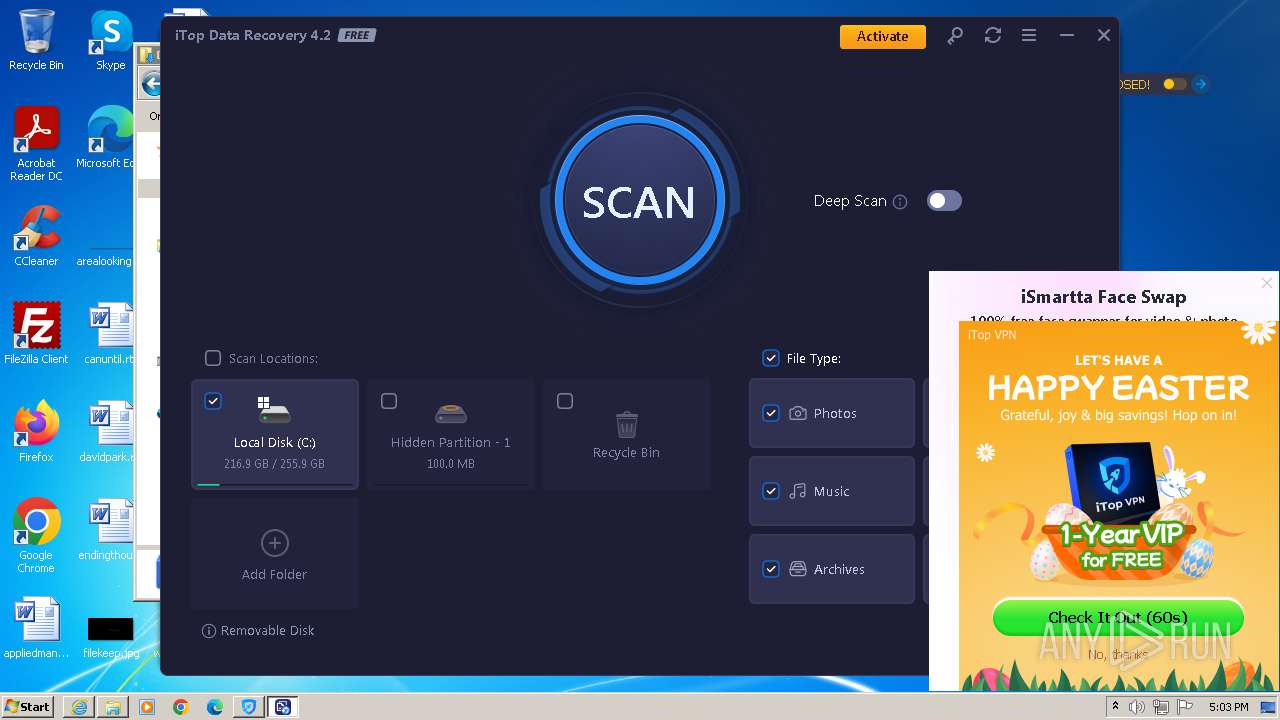Decline the ad via No, thanks
Image resolution: width=1280 pixels, height=720 pixels.
tap(1118, 655)
